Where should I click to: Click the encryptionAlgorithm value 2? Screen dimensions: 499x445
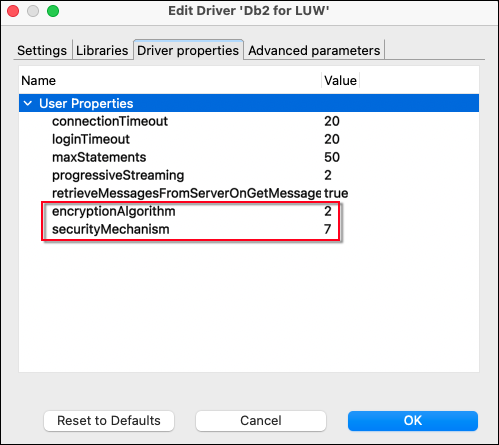click(x=328, y=211)
